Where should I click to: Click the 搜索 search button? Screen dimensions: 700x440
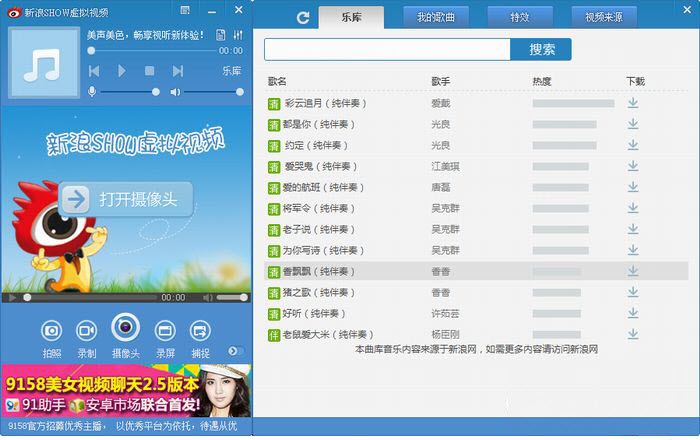541,49
